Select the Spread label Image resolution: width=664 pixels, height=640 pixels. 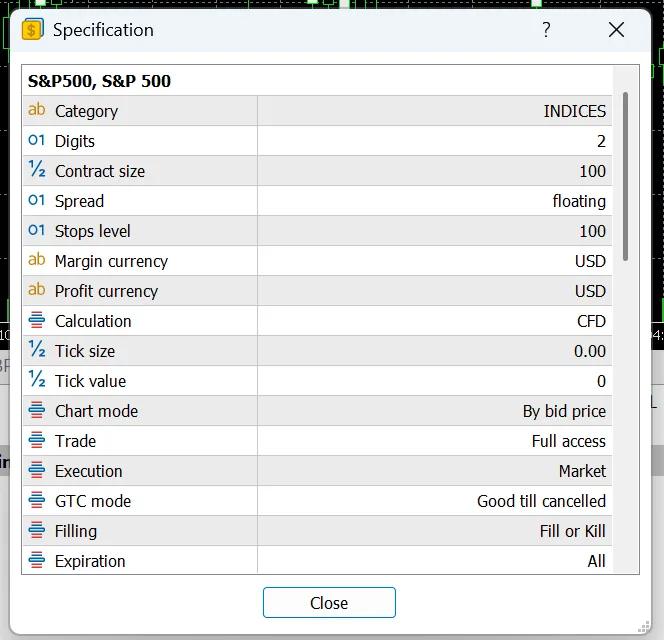pos(79,201)
